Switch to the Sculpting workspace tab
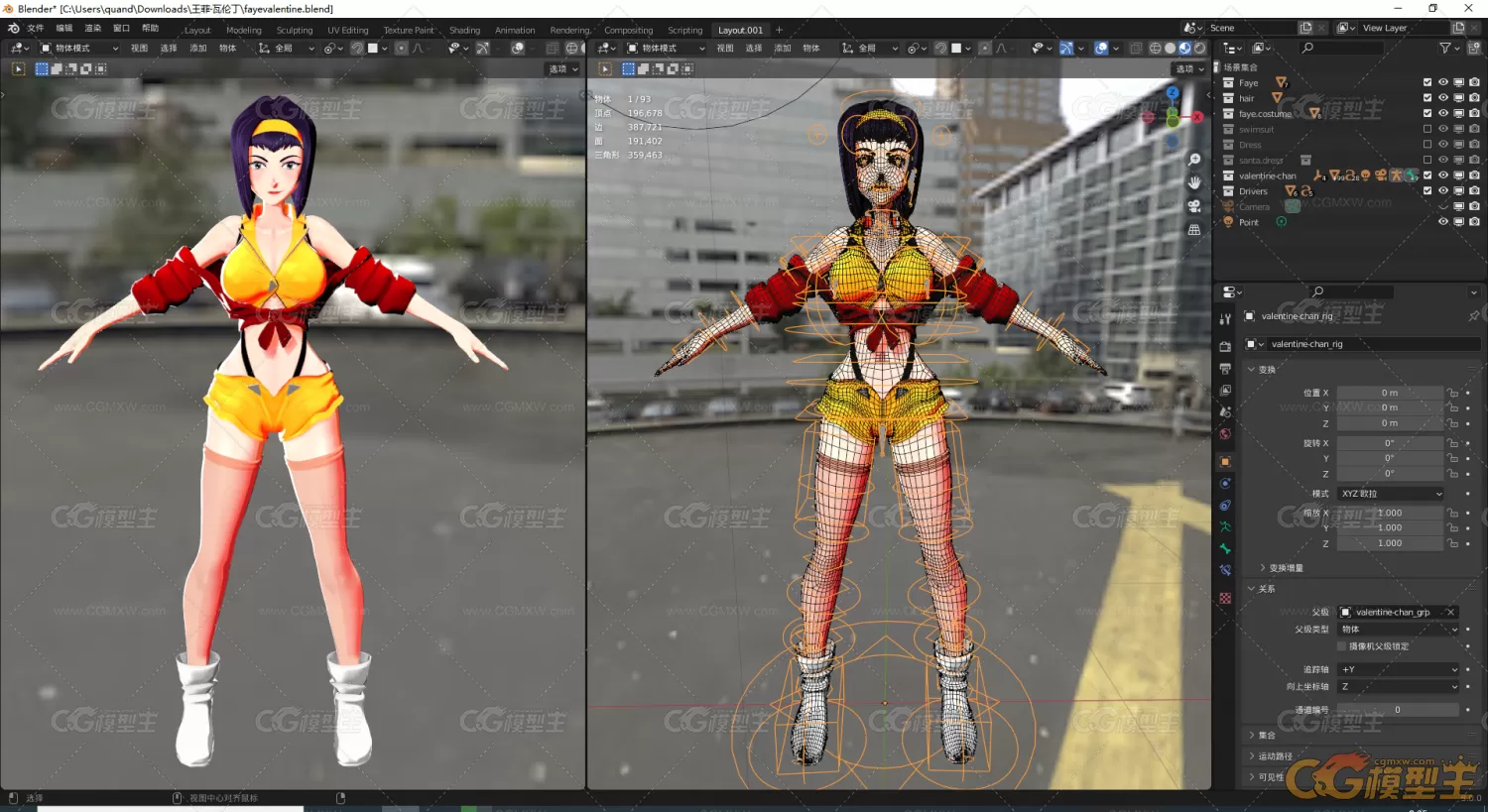The image size is (1488, 812). tap(295, 30)
